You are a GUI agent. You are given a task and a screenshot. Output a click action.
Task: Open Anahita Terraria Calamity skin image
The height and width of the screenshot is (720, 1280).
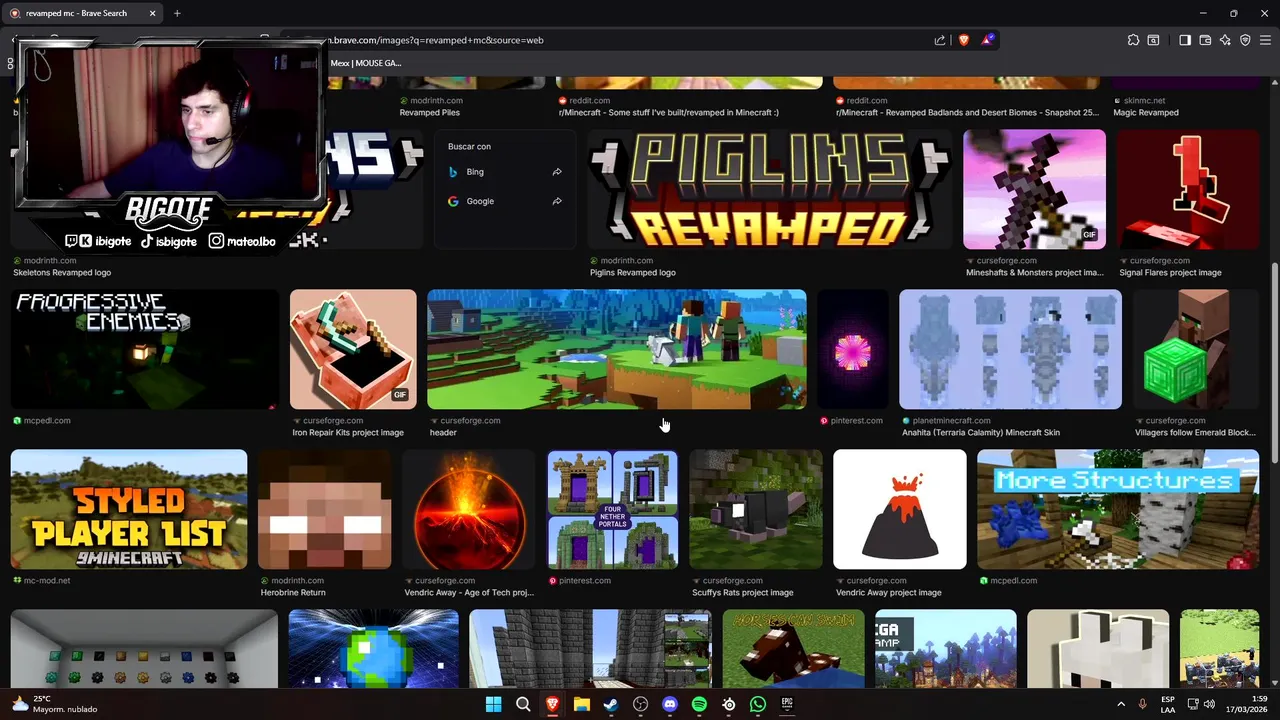click(x=1010, y=349)
